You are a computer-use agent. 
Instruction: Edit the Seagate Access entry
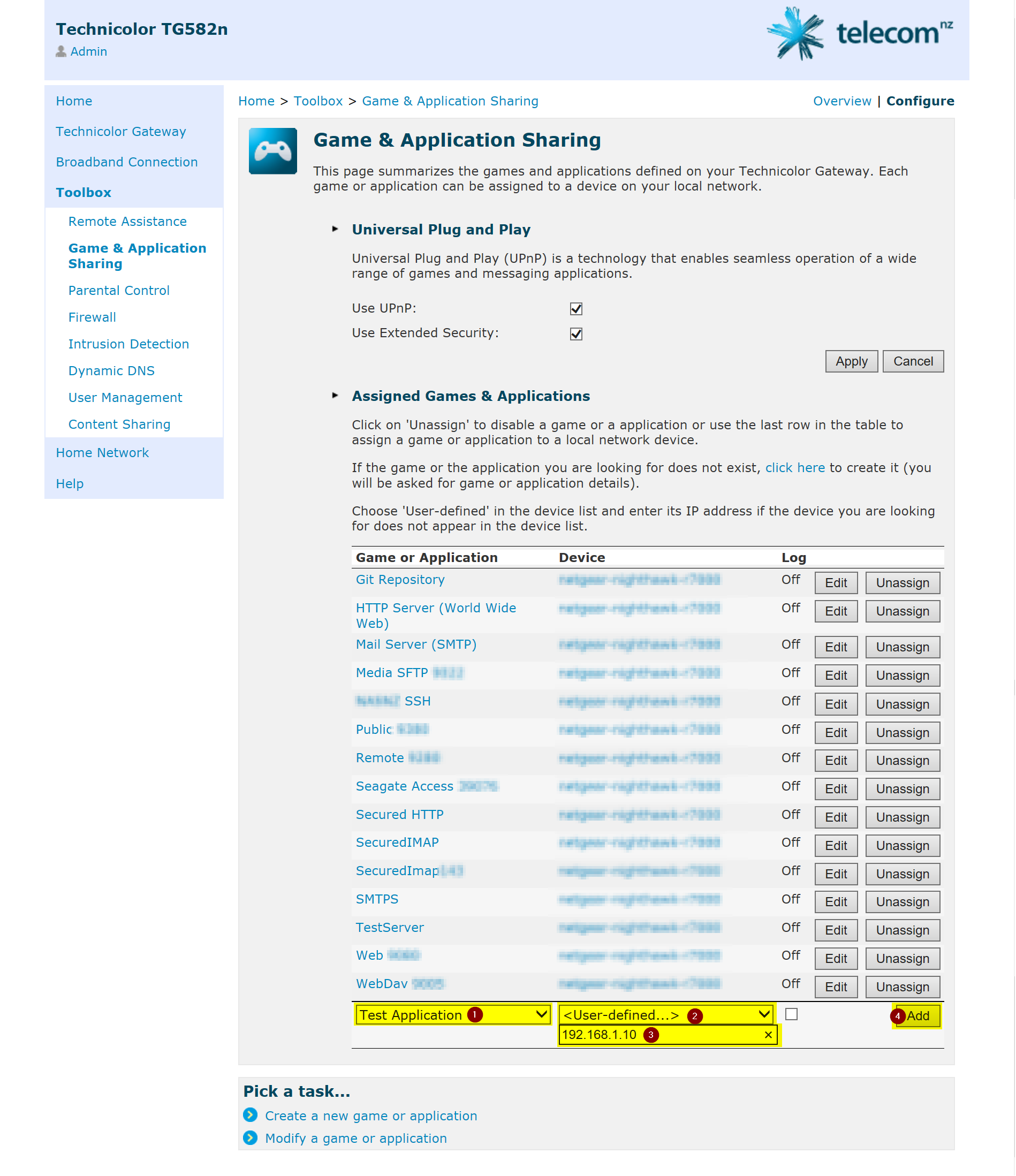[836, 789]
